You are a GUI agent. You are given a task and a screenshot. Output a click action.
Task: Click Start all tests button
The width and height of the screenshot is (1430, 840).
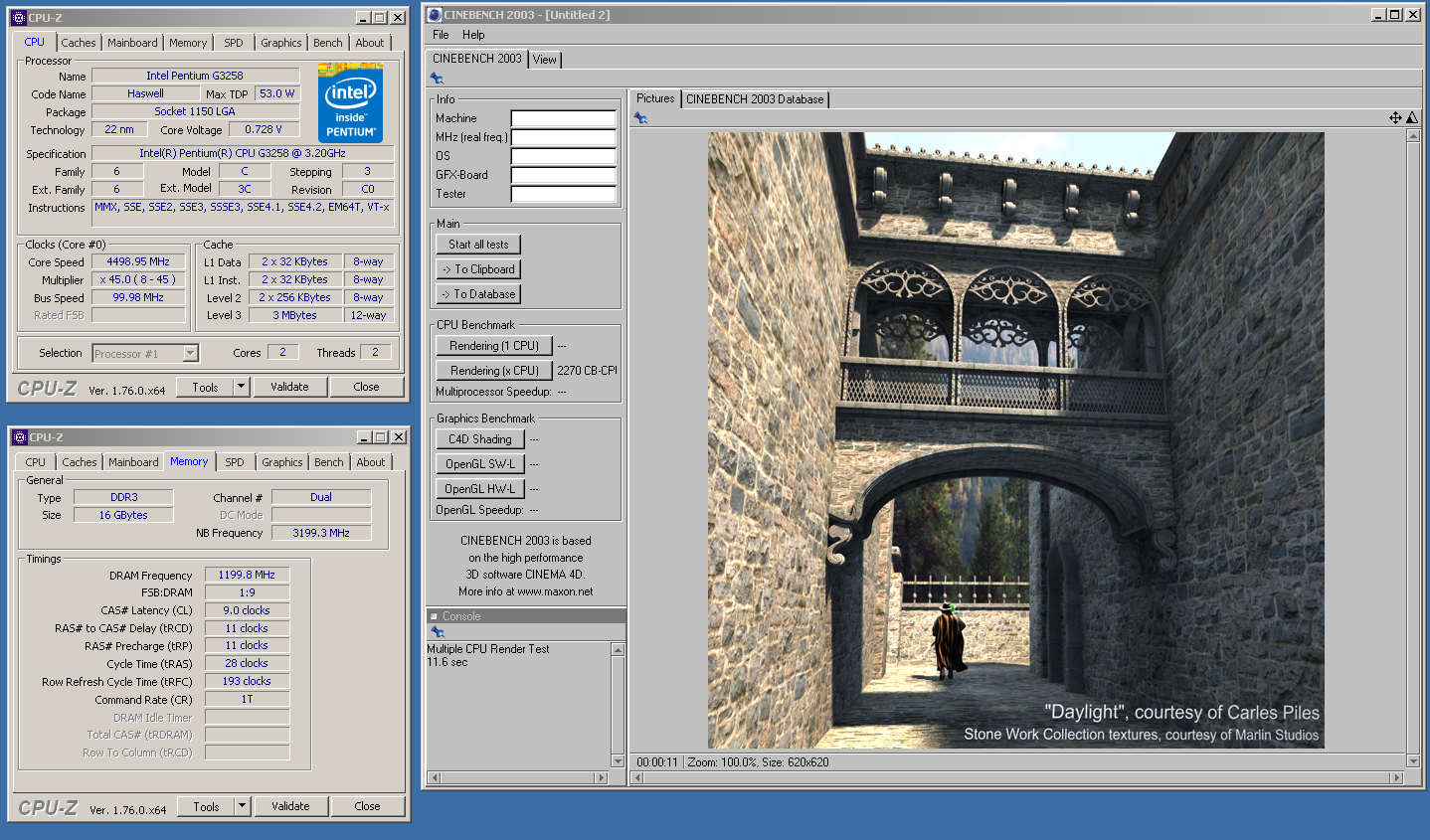[478, 245]
